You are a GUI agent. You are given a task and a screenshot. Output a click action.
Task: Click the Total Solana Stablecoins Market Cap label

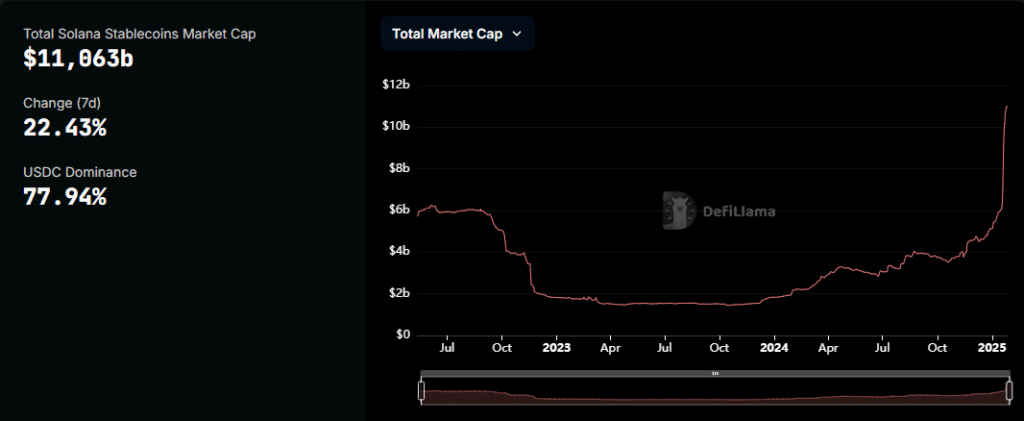(126, 34)
